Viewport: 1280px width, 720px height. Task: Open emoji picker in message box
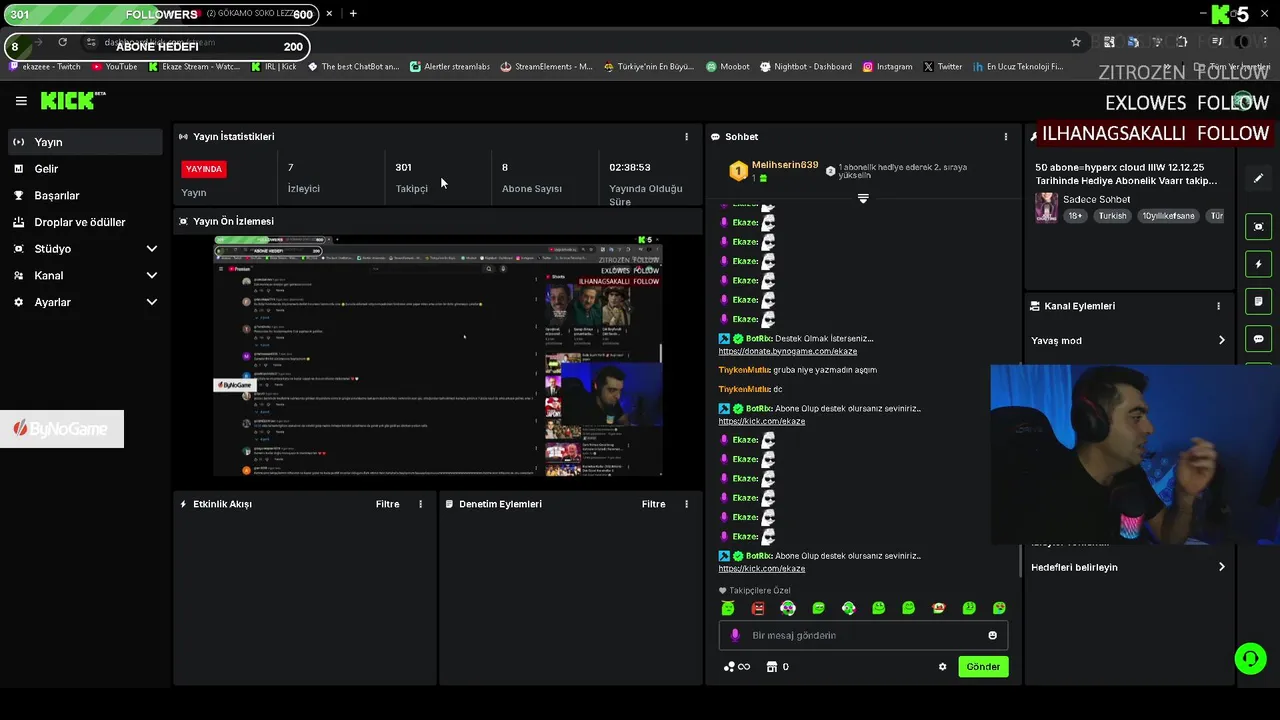tap(992, 635)
